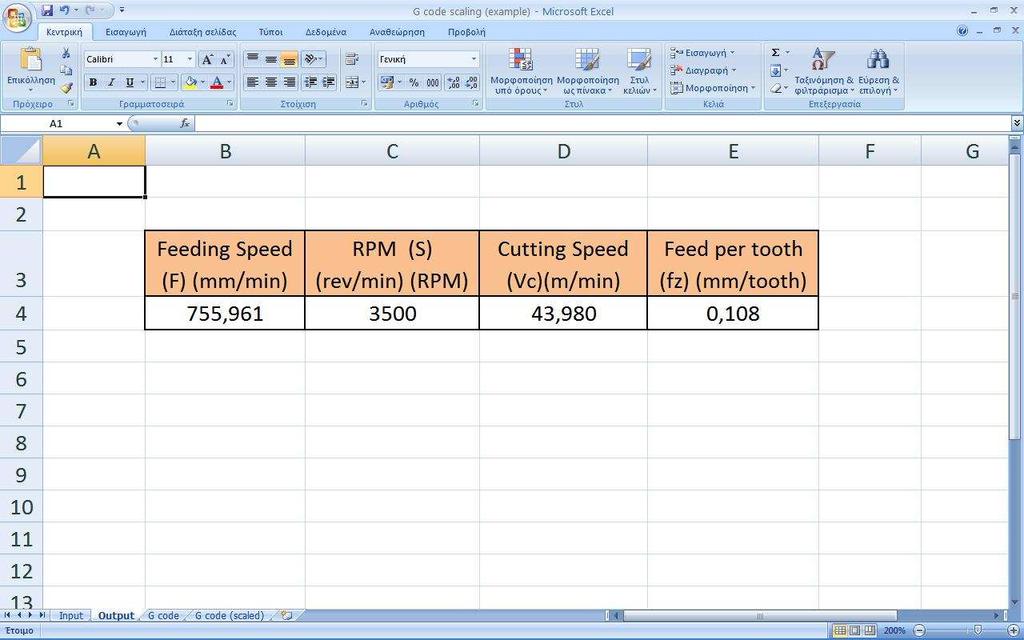Activate the Format Painter brush
Screen dimensions: 1024x640
click(66, 88)
